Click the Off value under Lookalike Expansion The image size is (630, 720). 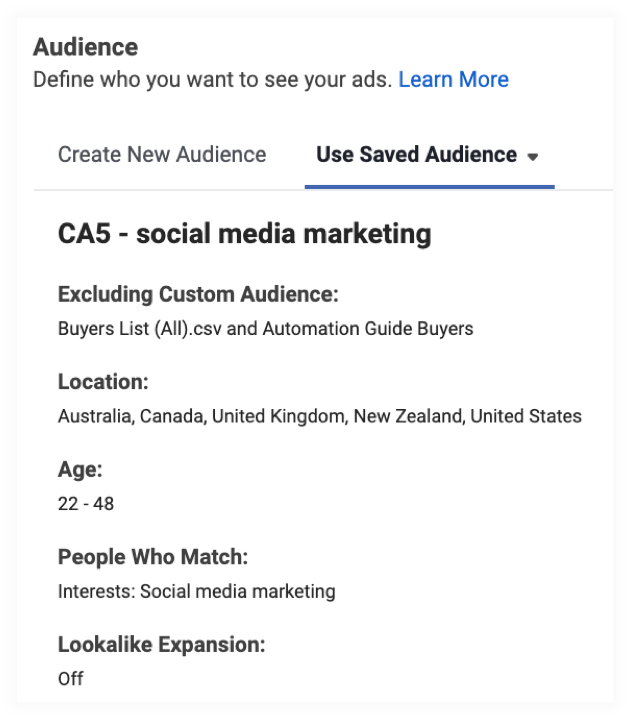tap(70, 679)
